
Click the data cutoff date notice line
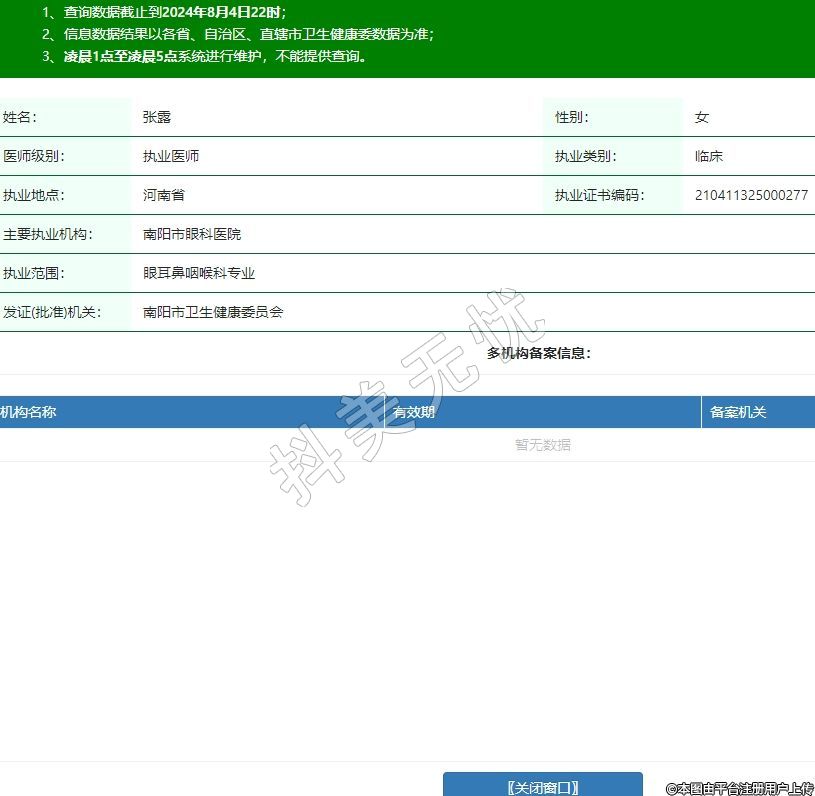[x=165, y=12]
